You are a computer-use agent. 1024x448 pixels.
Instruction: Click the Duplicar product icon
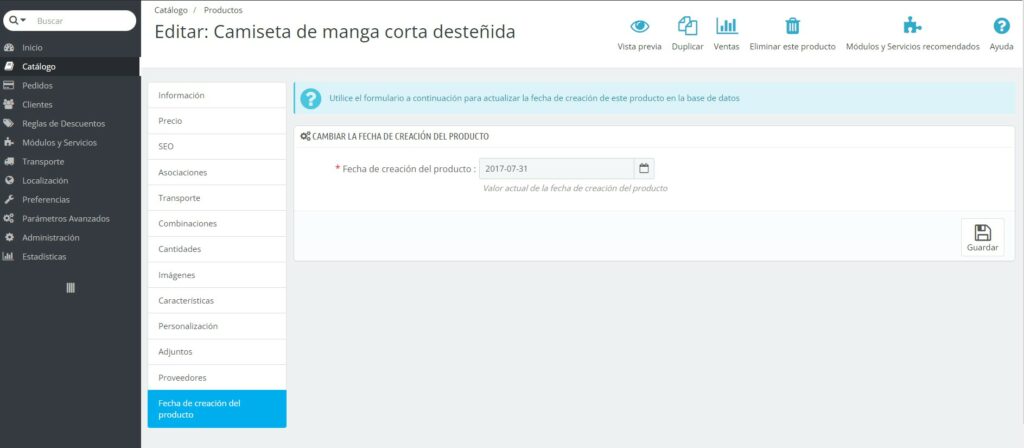pyautogui.click(x=687, y=27)
